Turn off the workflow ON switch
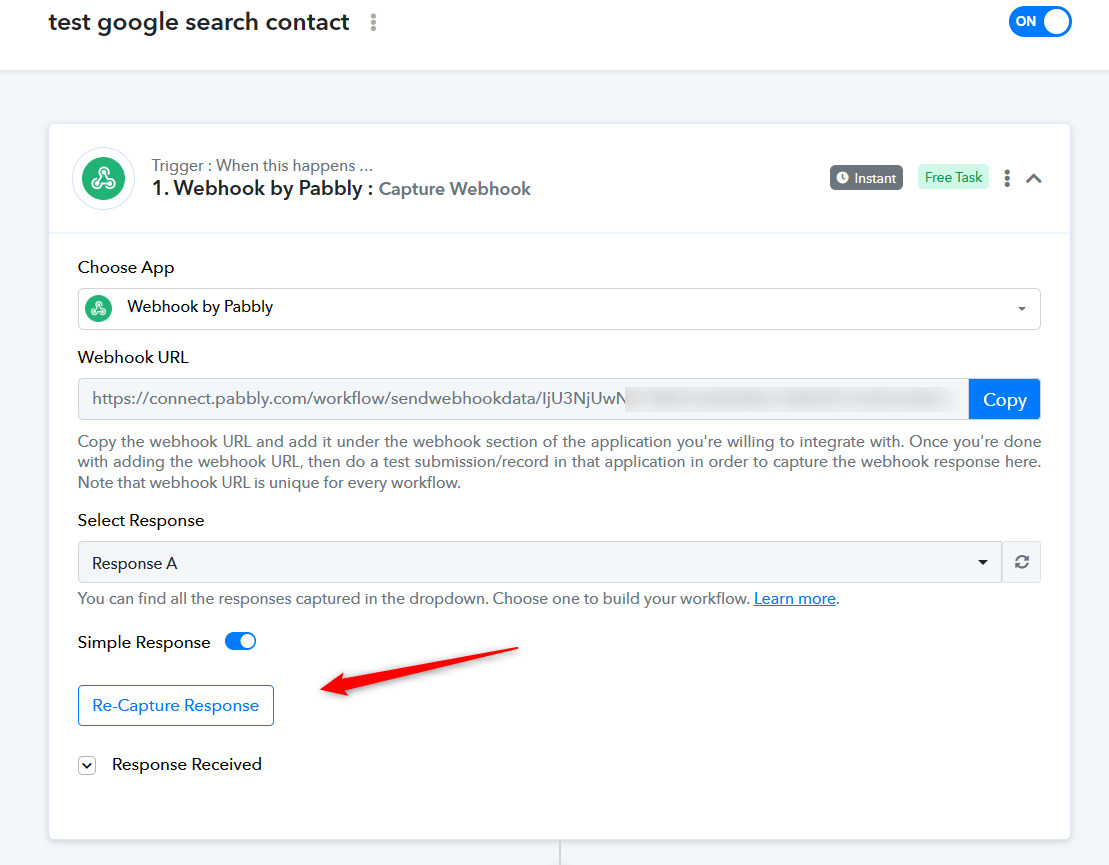This screenshot has height=865, width=1109. tap(1040, 21)
